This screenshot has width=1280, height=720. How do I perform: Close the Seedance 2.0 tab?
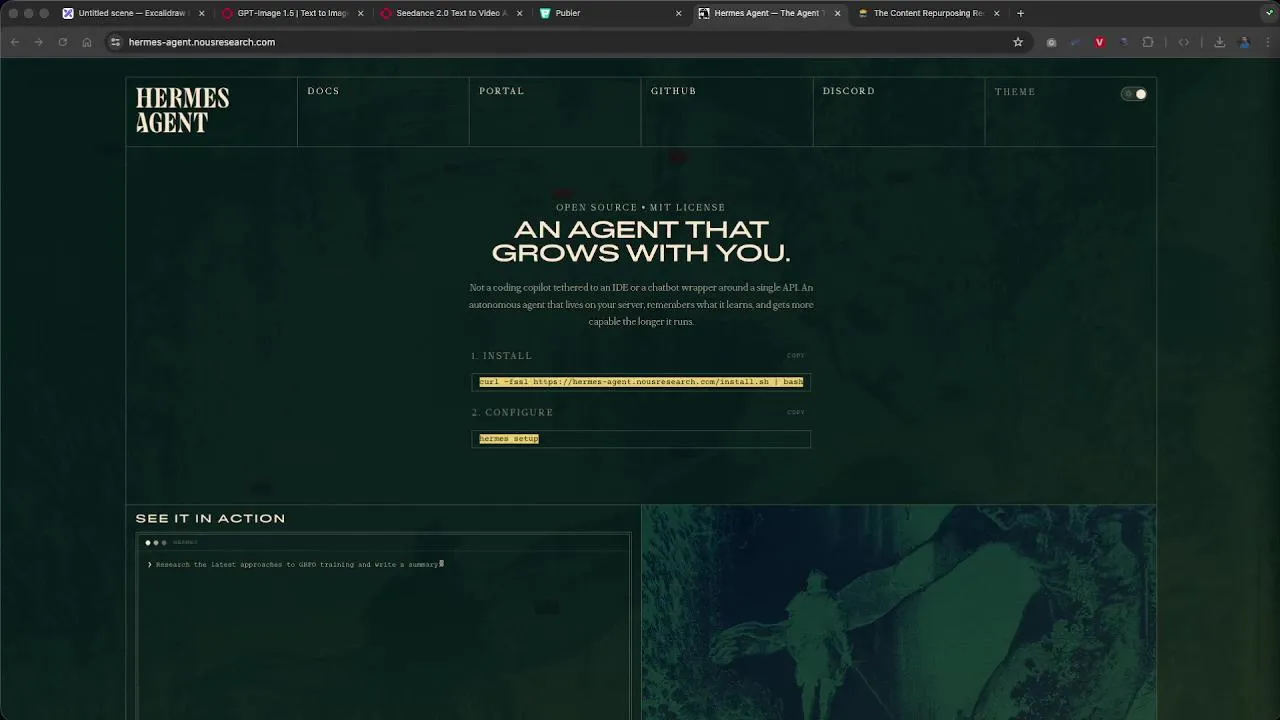coord(520,13)
